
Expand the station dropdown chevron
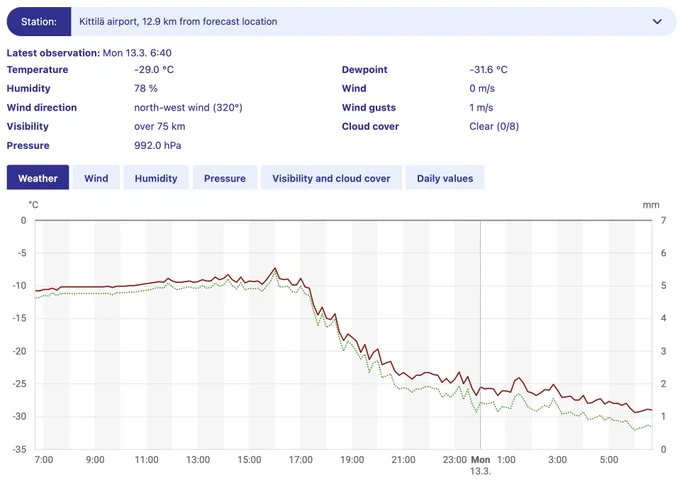(x=657, y=21)
